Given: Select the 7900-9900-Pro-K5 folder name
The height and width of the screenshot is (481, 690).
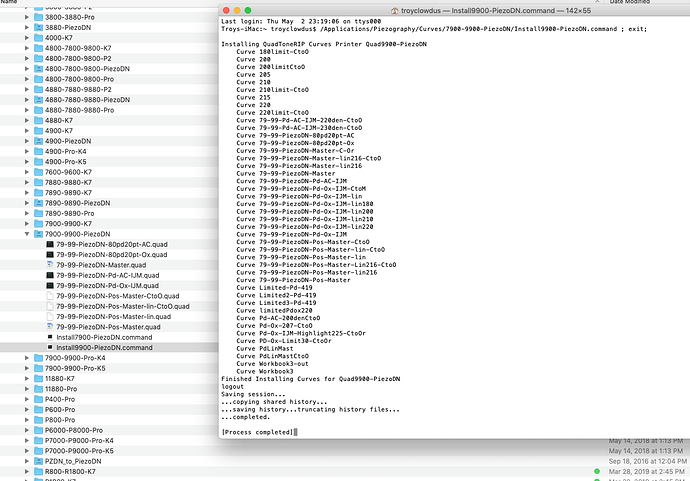Looking at the screenshot, I should coord(75,368).
